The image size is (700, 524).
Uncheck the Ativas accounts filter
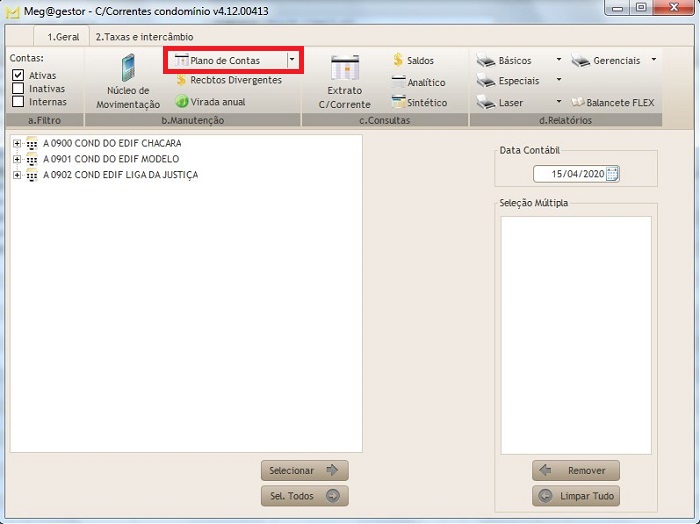coord(18,76)
